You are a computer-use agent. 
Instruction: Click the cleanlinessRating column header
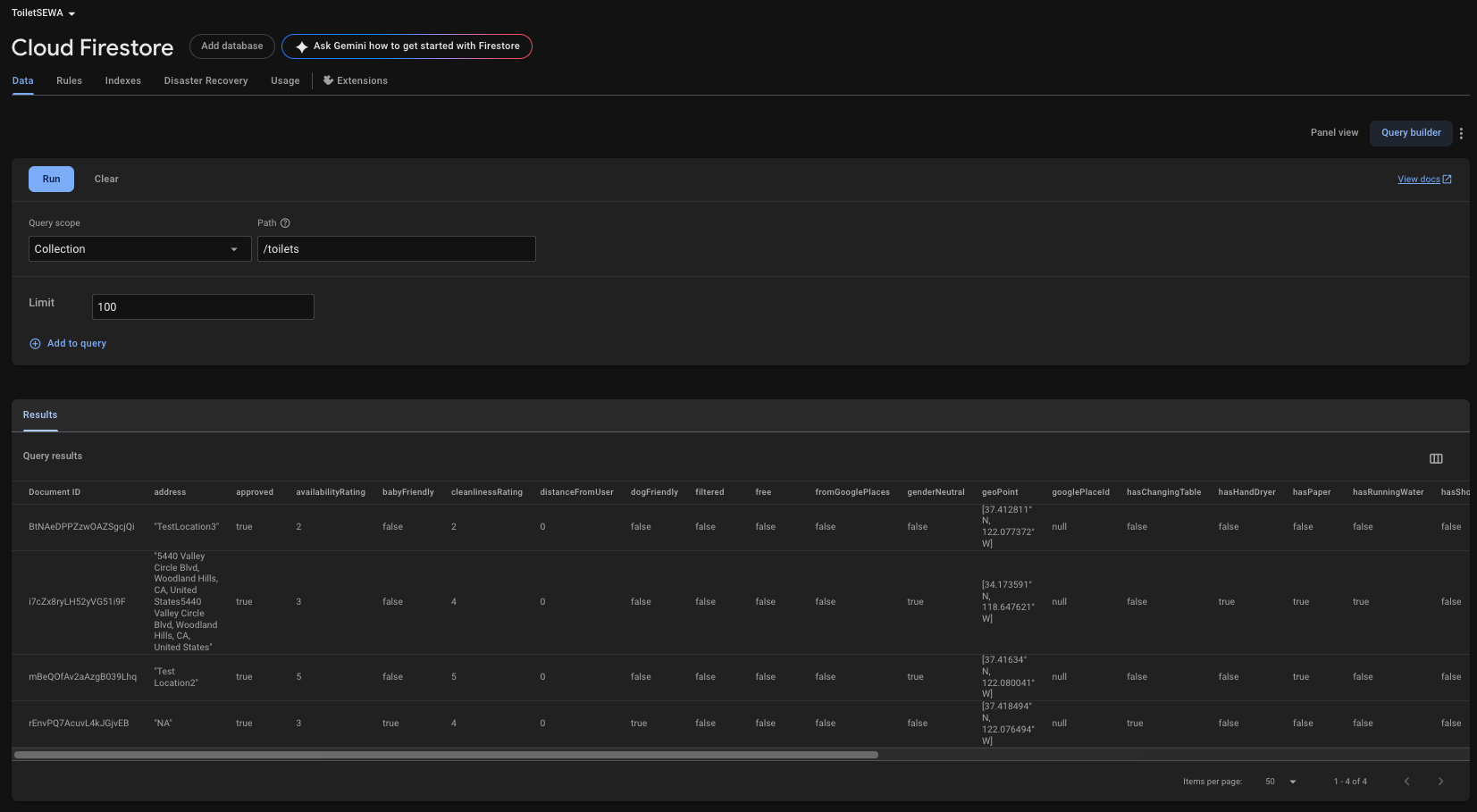pos(487,492)
